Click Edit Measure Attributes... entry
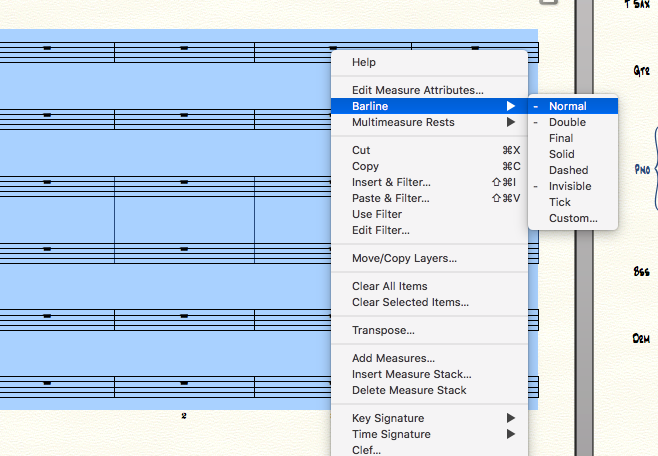658x456 pixels. [x=418, y=90]
